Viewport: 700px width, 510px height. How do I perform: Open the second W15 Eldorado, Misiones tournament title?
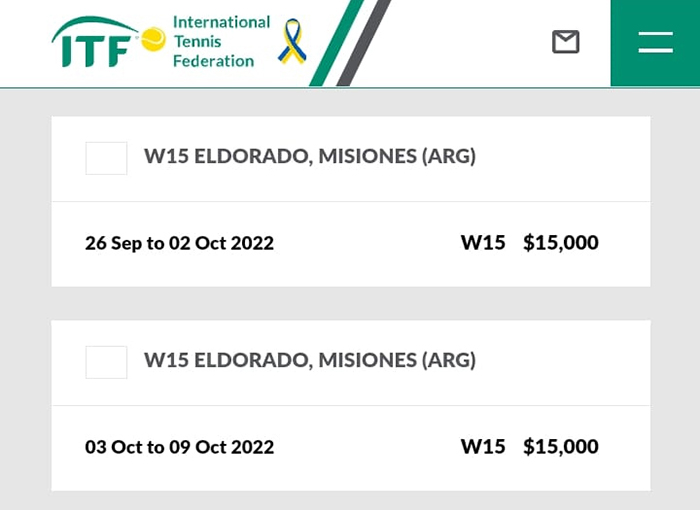[x=310, y=361]
